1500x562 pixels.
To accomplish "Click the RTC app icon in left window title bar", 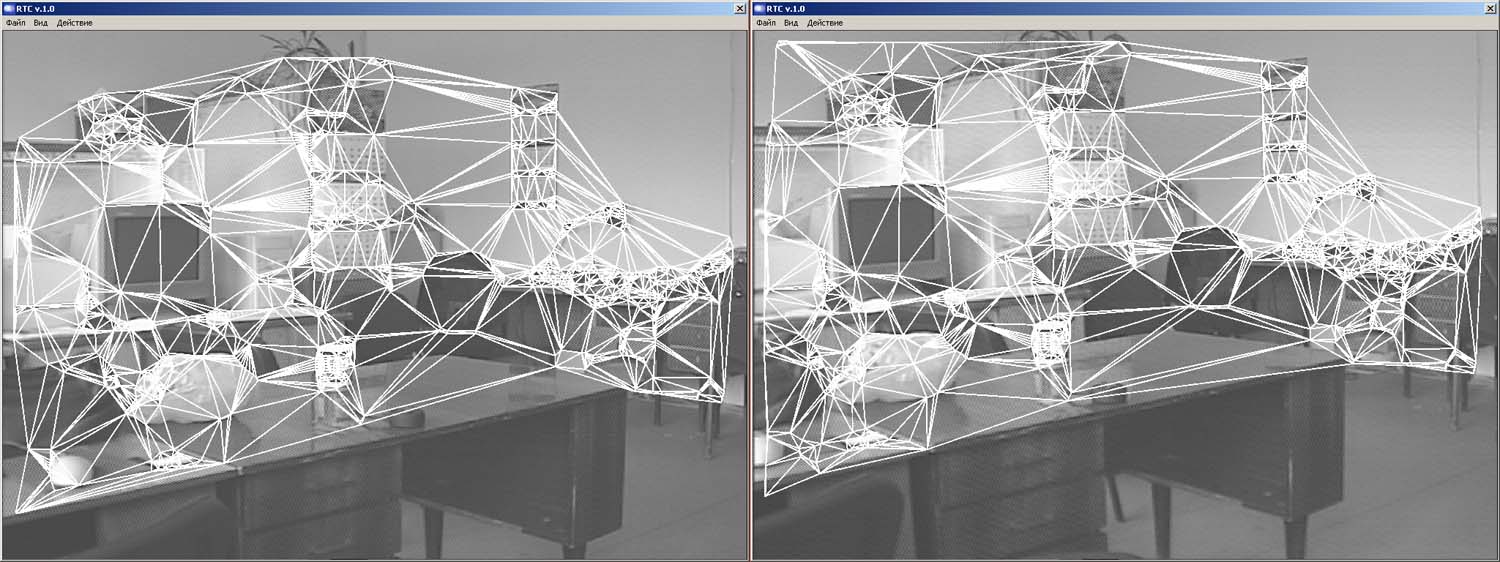I will (8, 8).
